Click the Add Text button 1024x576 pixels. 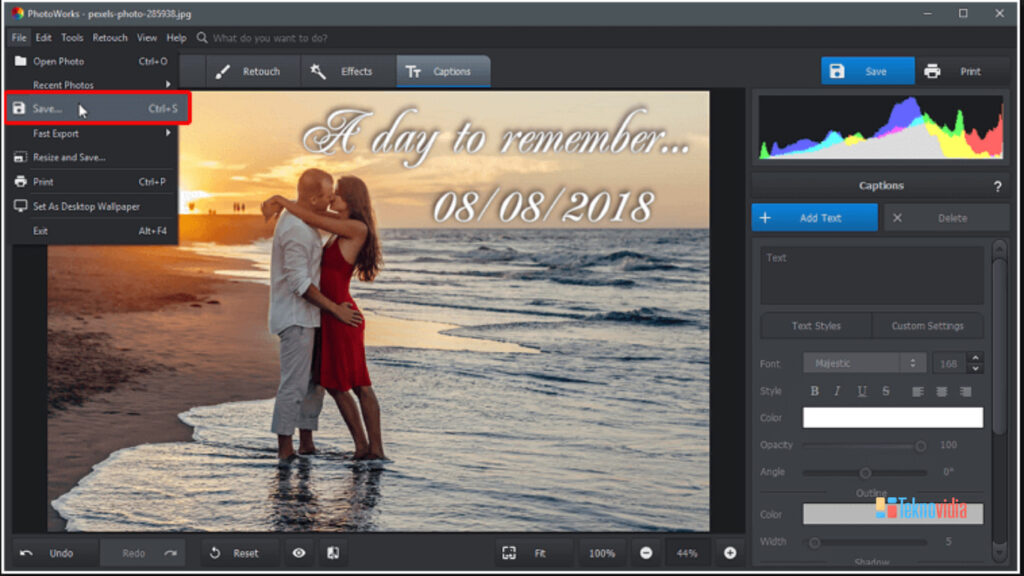[814, 217]
